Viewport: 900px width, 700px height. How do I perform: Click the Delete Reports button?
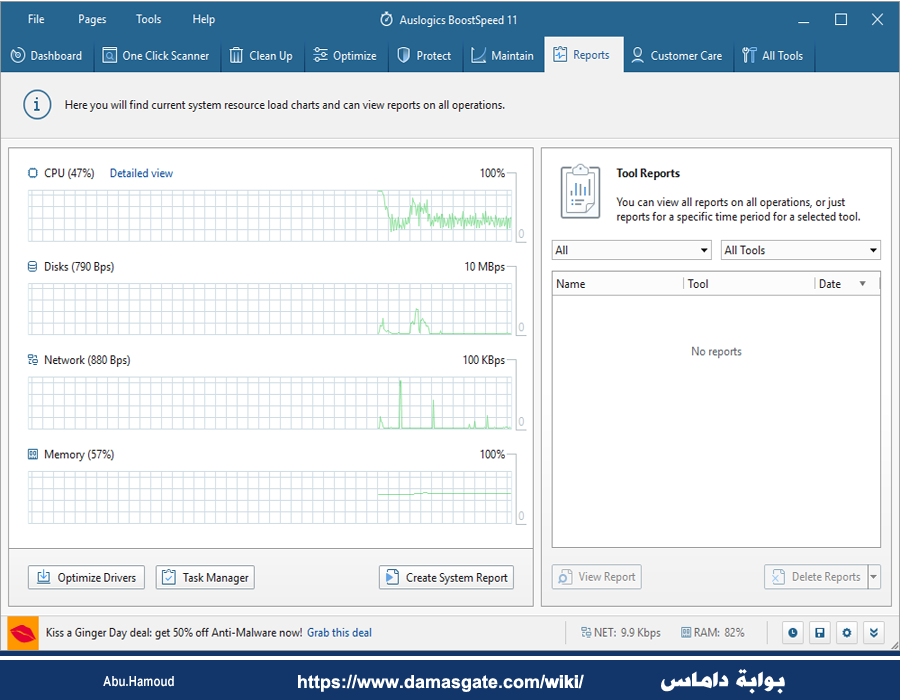816,577
